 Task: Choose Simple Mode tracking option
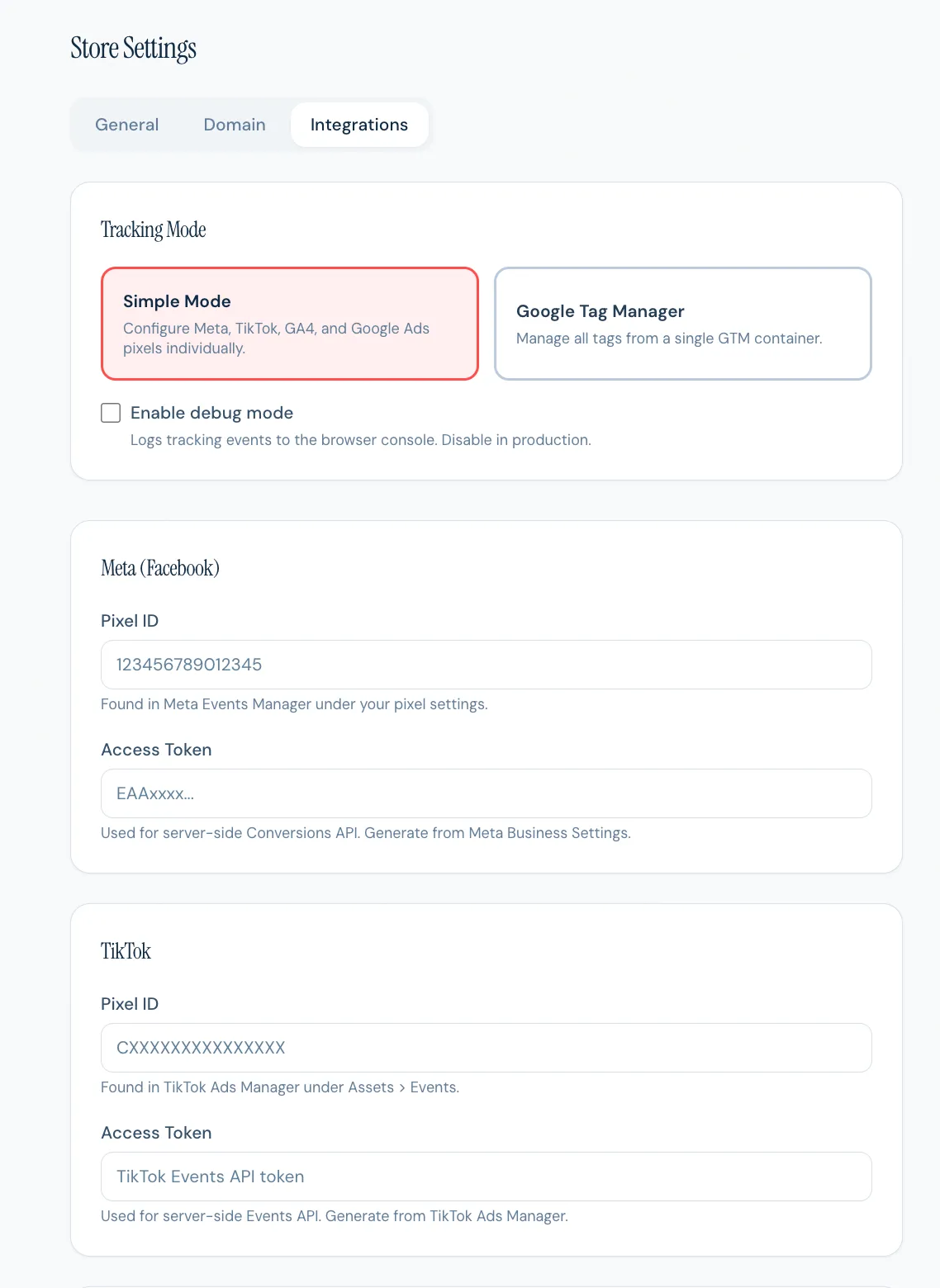[x=289, y=324]
